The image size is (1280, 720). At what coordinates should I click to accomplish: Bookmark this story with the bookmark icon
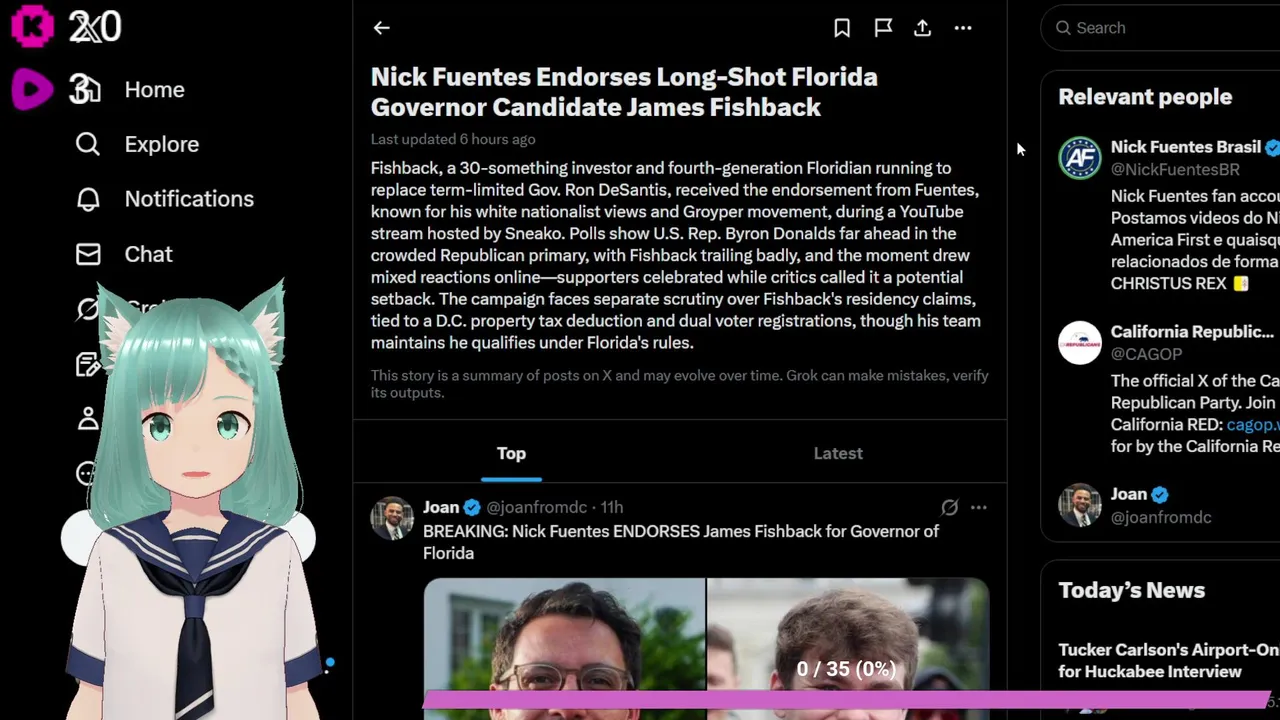pyautogui.click(x=842, y=28)
